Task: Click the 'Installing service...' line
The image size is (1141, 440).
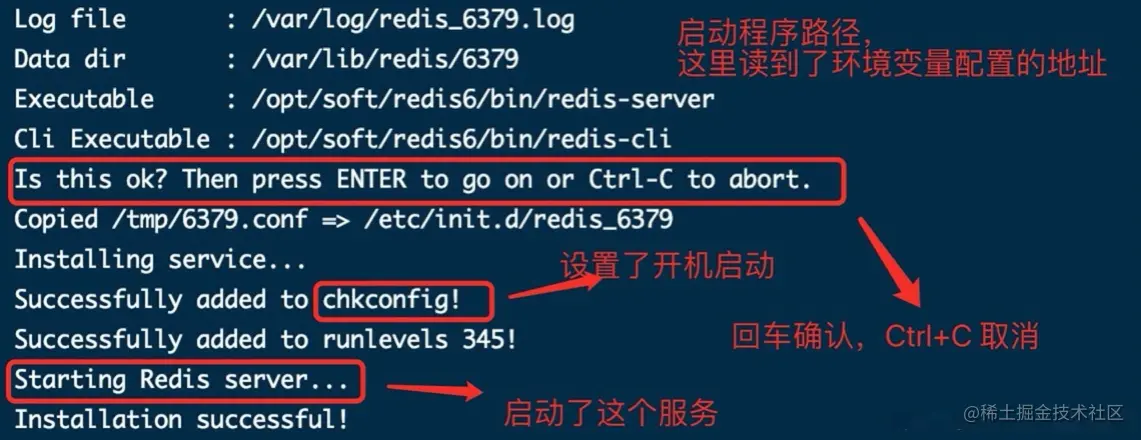Action: coord(160,260)
